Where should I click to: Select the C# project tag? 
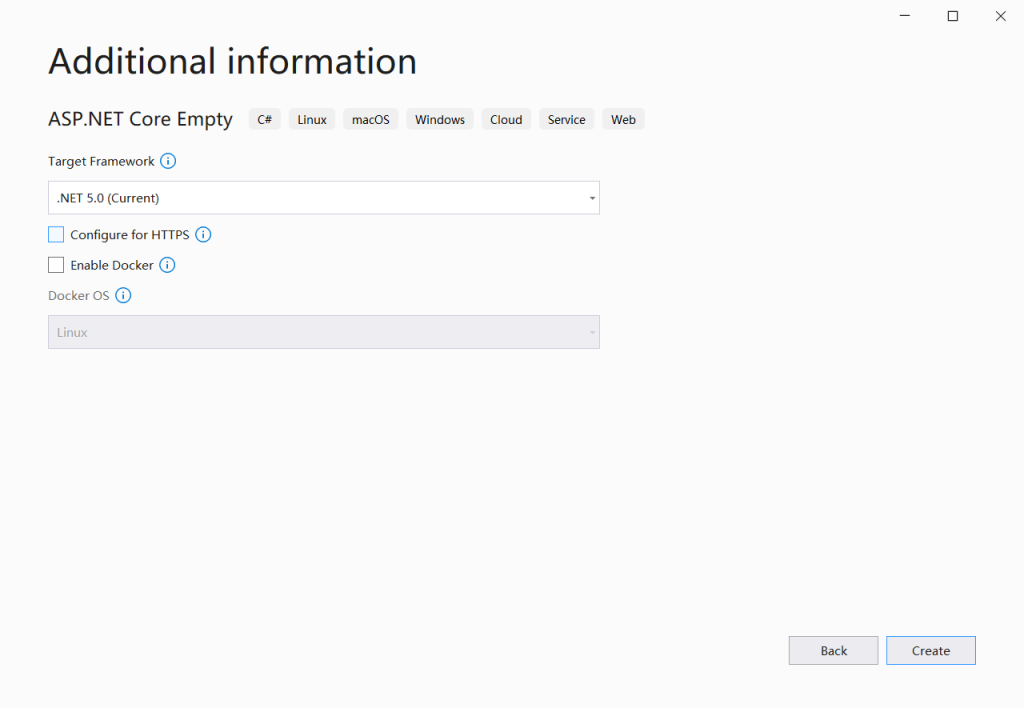click(264, 119)
